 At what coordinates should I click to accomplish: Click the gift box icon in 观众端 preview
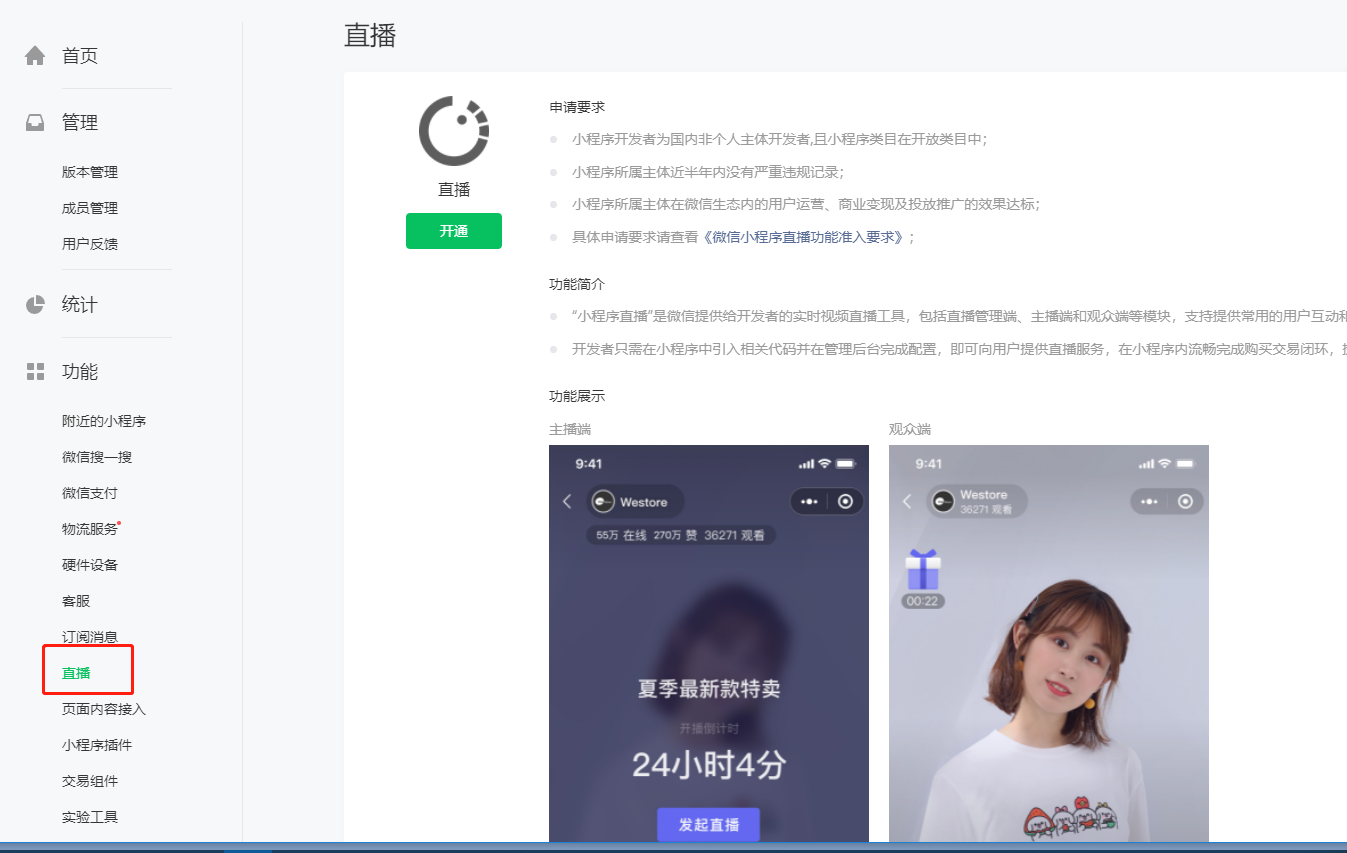pos(923,569)
